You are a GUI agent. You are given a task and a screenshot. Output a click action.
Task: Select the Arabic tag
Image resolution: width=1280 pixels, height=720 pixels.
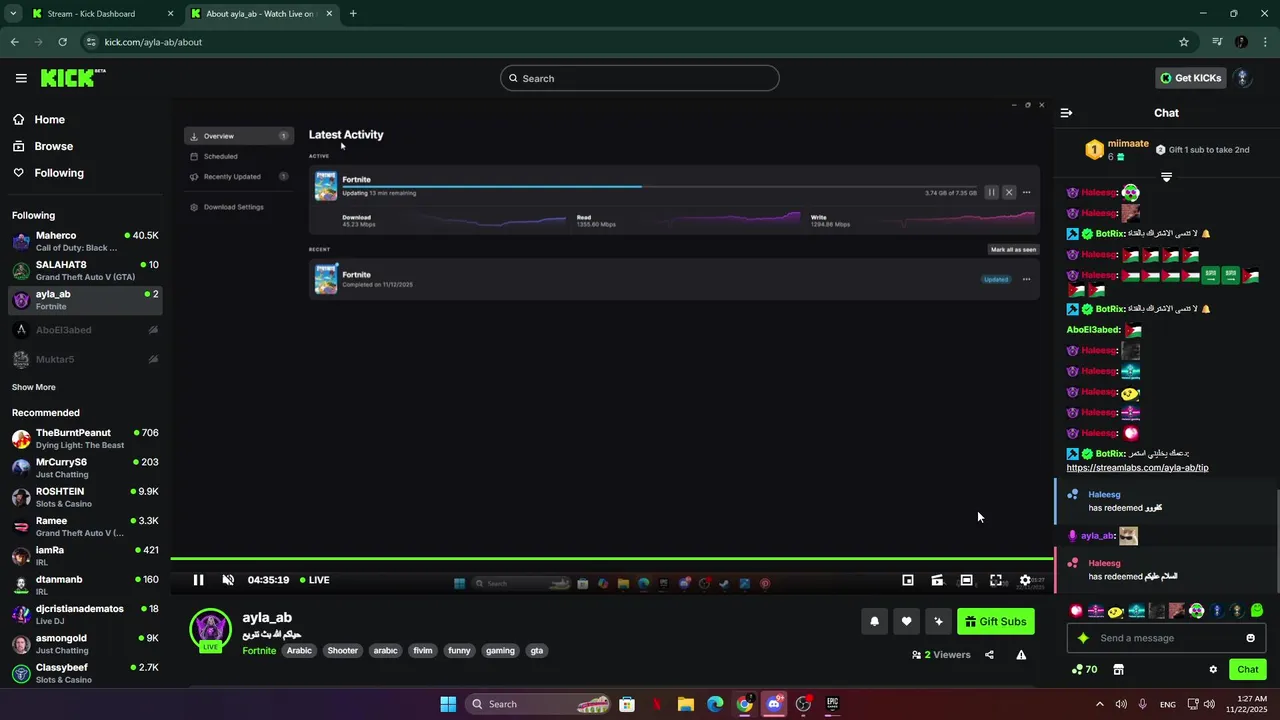[x=300, y=650]
